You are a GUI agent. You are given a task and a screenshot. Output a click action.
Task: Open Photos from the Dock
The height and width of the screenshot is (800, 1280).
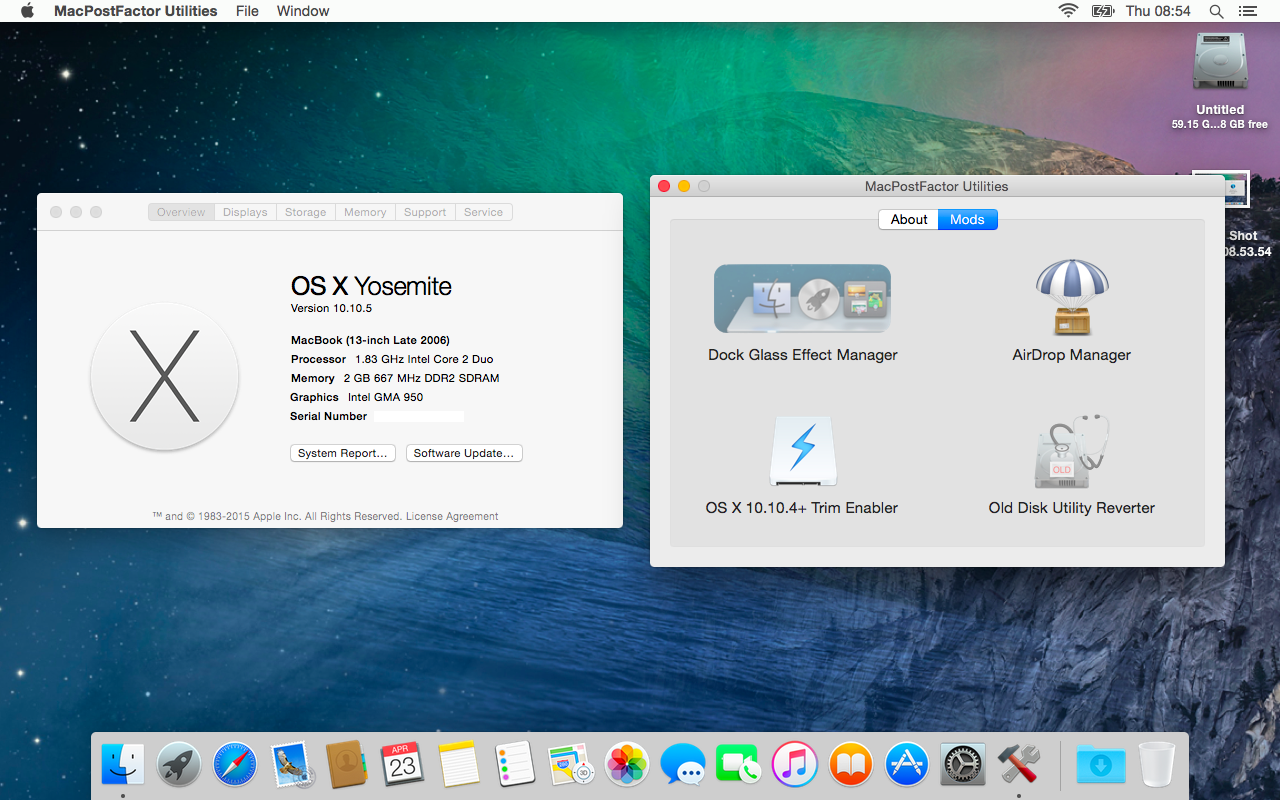627,765
